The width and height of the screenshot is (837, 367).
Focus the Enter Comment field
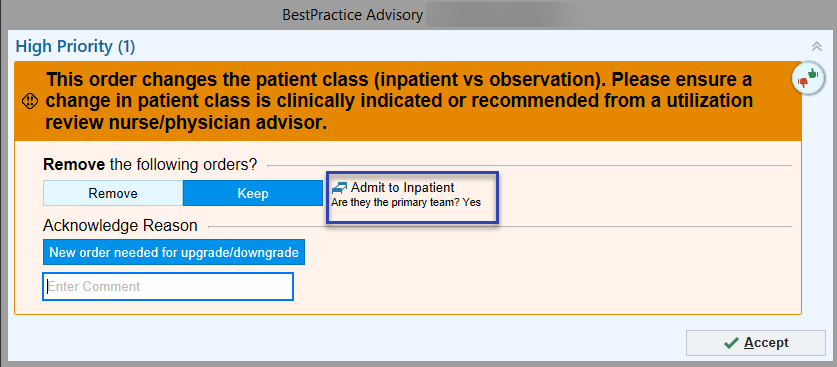[x=168, y=286]
